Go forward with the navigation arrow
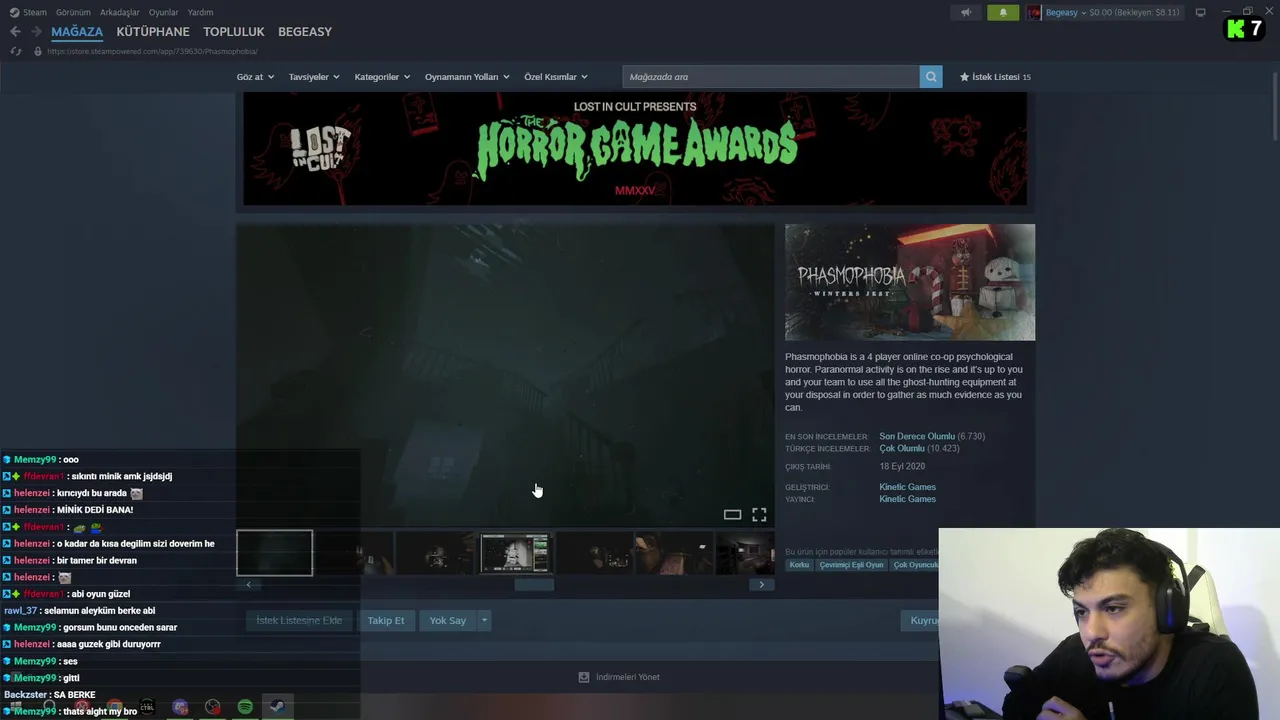 click(x=36, y=32)
